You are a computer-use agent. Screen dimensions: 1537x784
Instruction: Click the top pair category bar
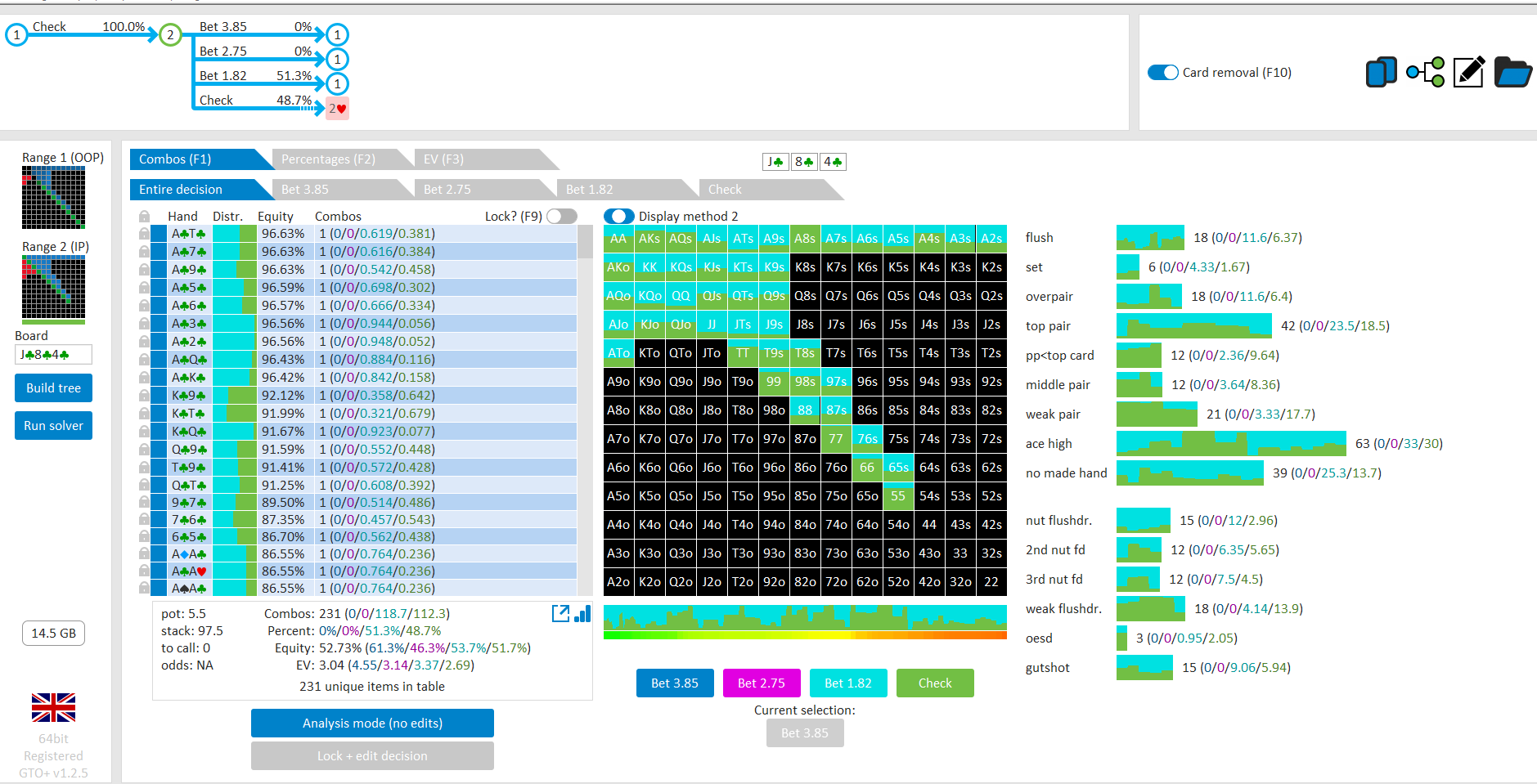pos(1194,326)
